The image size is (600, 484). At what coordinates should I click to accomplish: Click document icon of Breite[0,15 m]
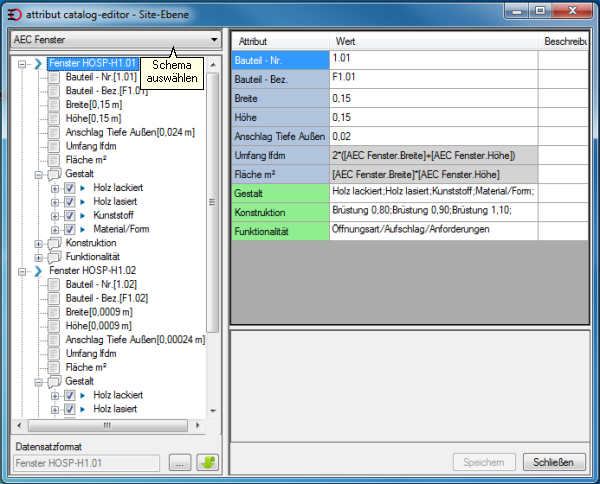54,105
